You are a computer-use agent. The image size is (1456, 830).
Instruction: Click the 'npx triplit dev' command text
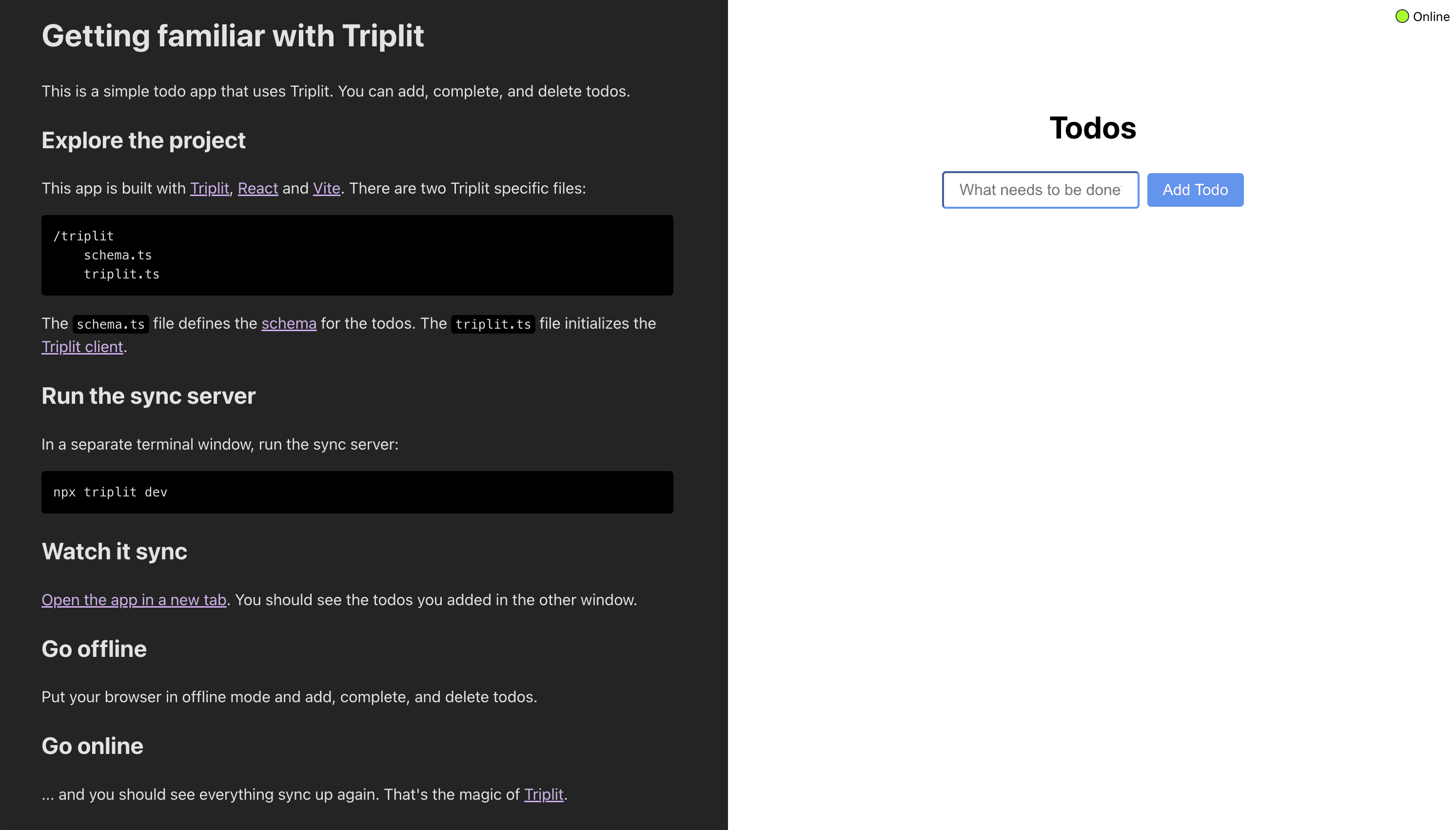(110, 492)
